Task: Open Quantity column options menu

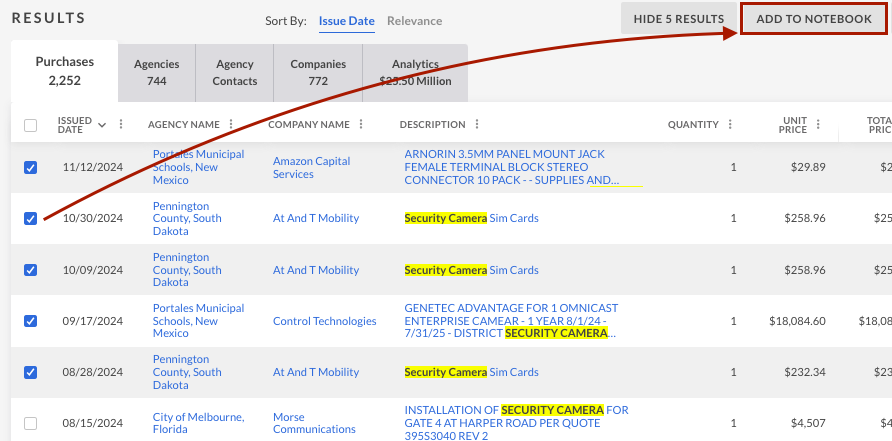Action: [730, 125]
